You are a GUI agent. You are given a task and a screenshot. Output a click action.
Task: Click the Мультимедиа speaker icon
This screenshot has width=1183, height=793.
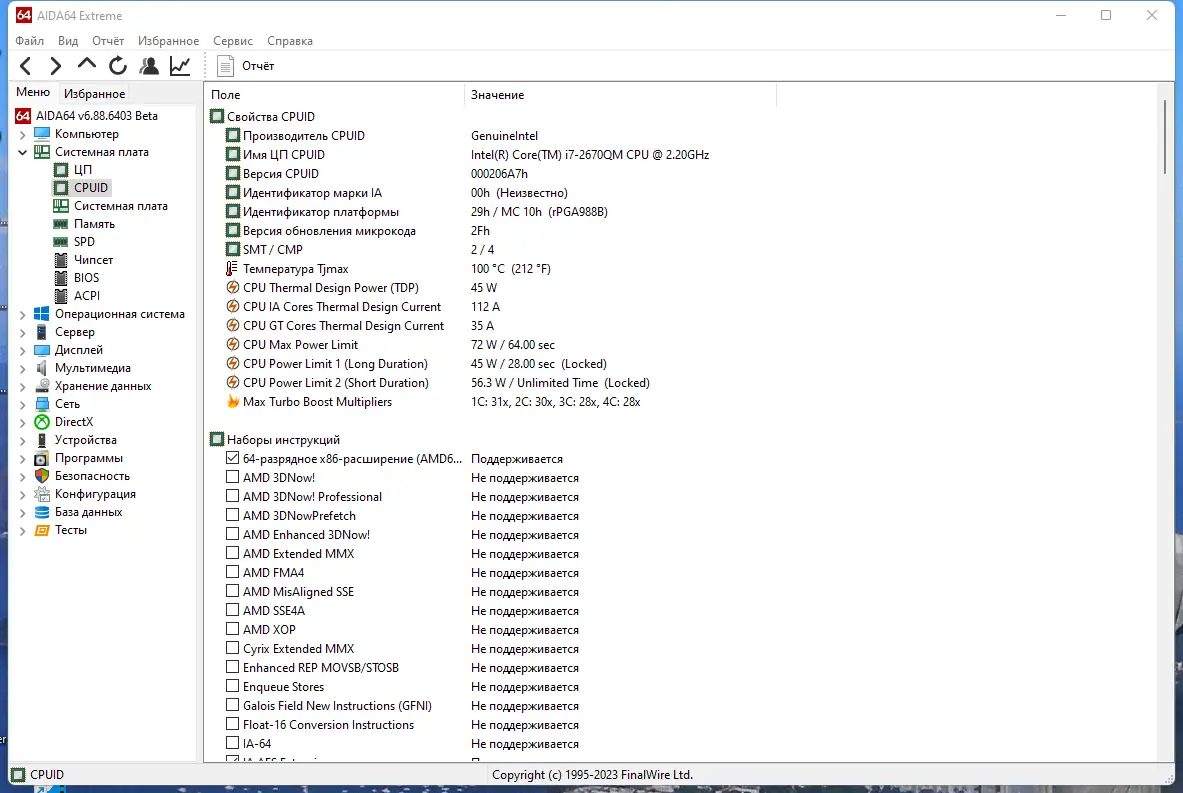42,368
